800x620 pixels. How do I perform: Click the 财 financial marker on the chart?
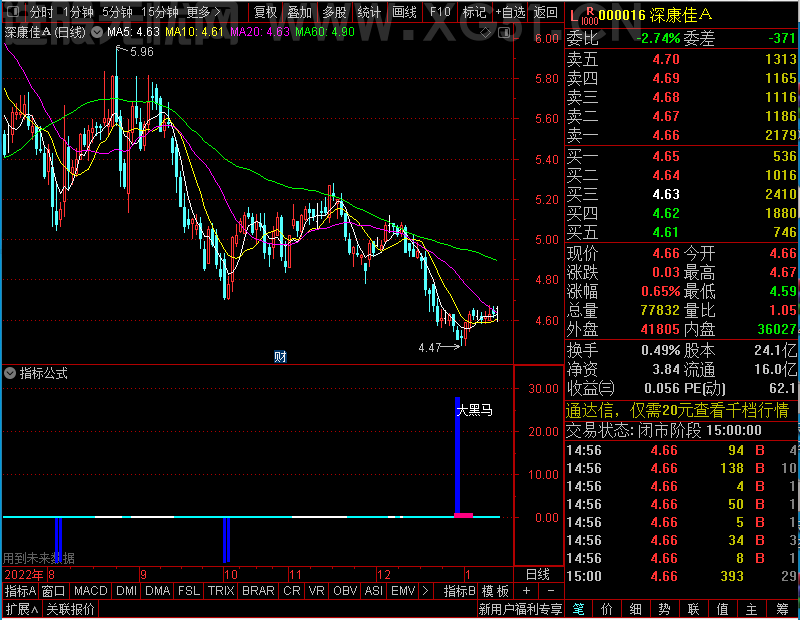click(280, 357)
